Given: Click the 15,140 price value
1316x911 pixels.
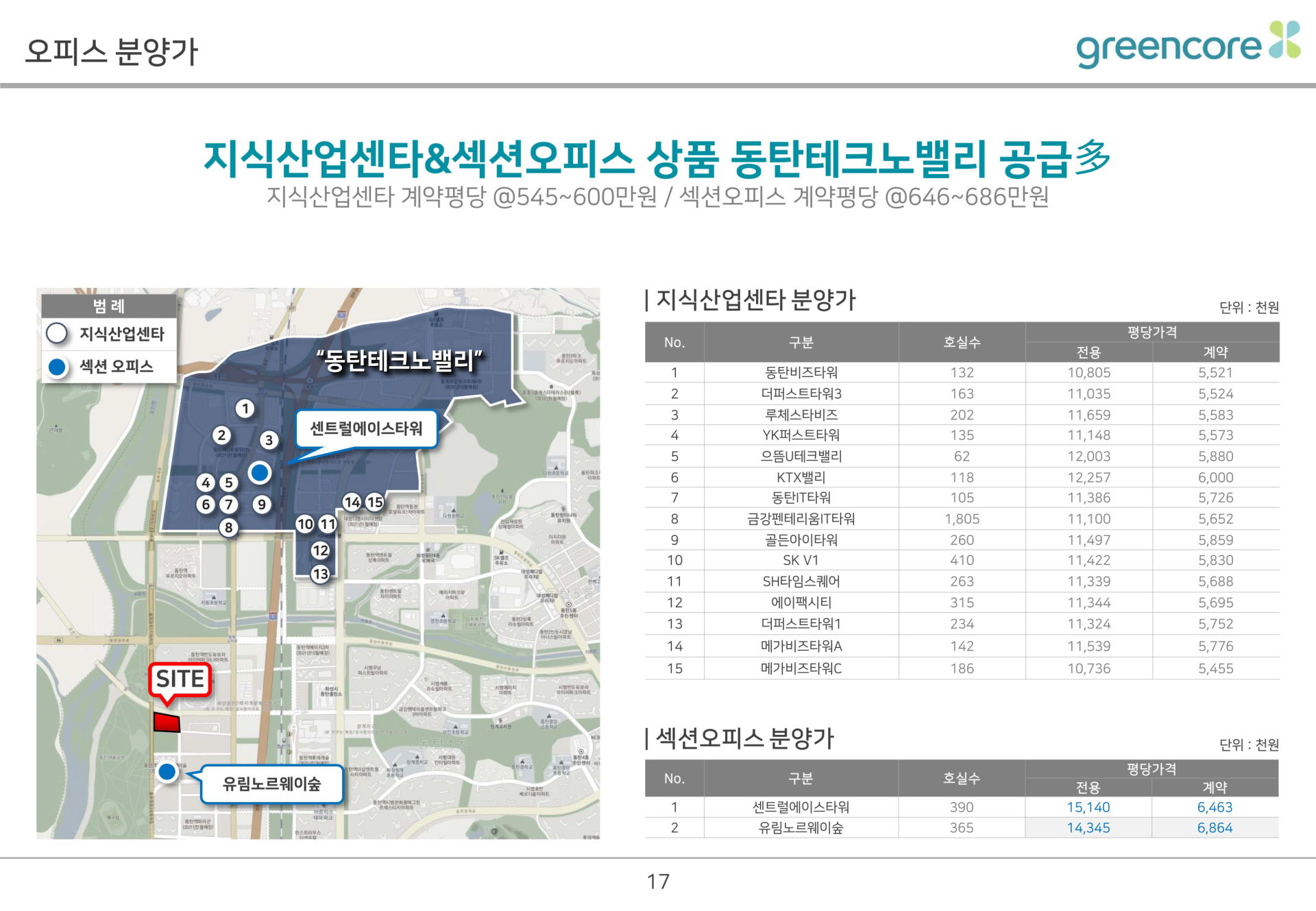Looking at the screenshot, I should 1088,807.
